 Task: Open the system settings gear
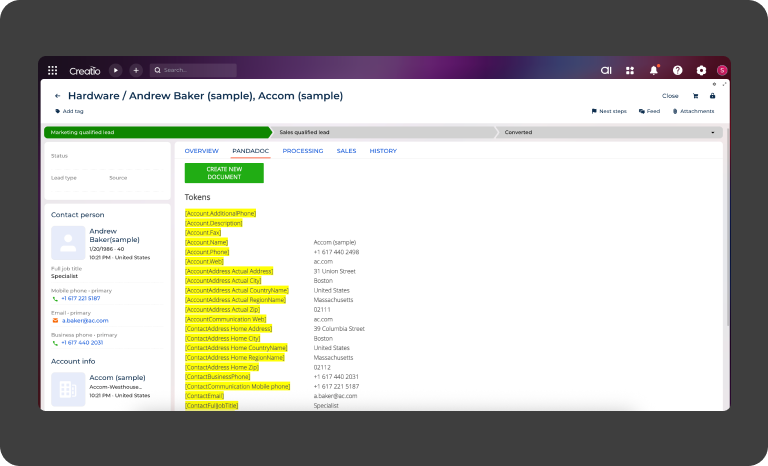coord(701,71)
